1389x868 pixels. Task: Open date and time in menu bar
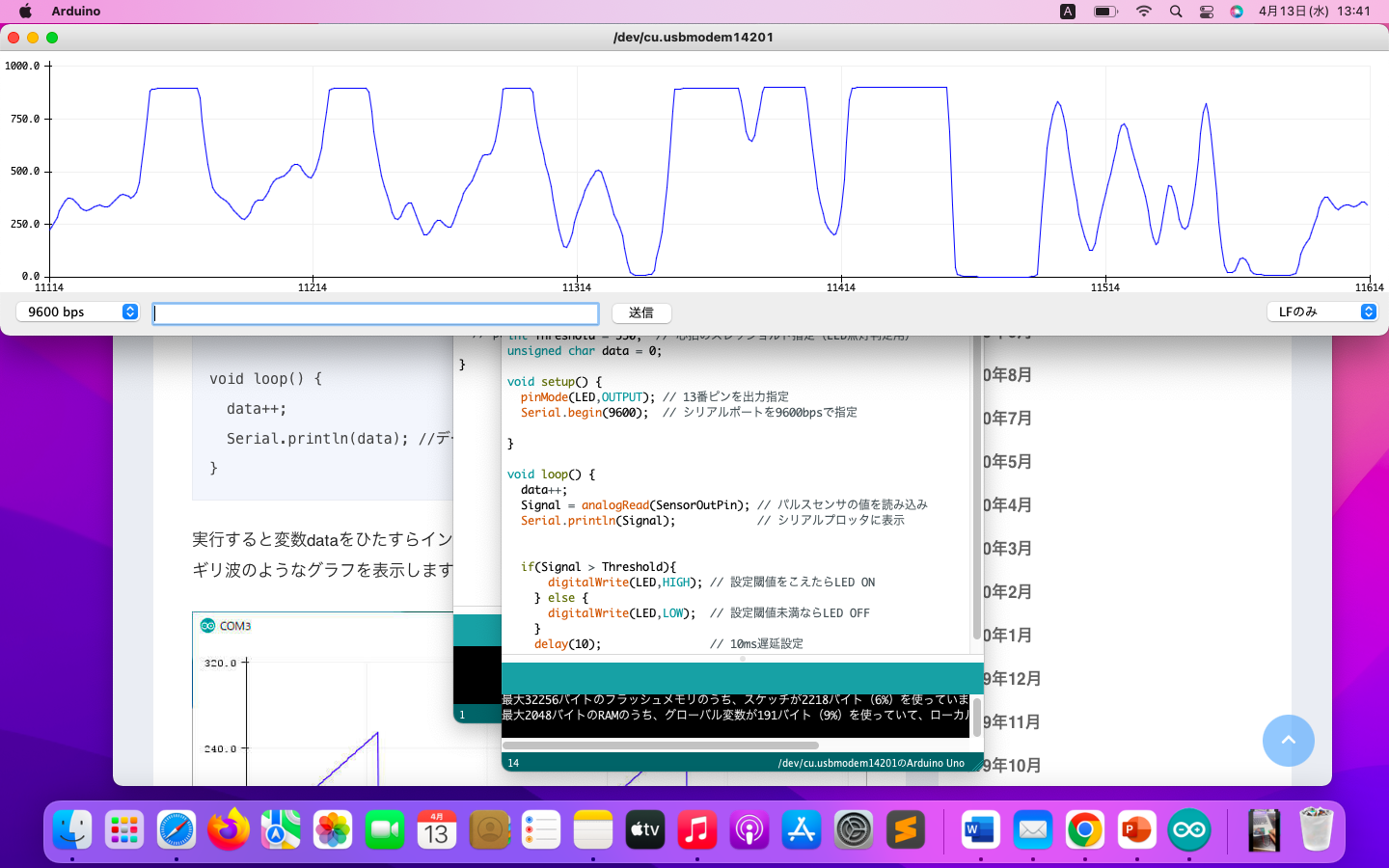click(1315, 12)
